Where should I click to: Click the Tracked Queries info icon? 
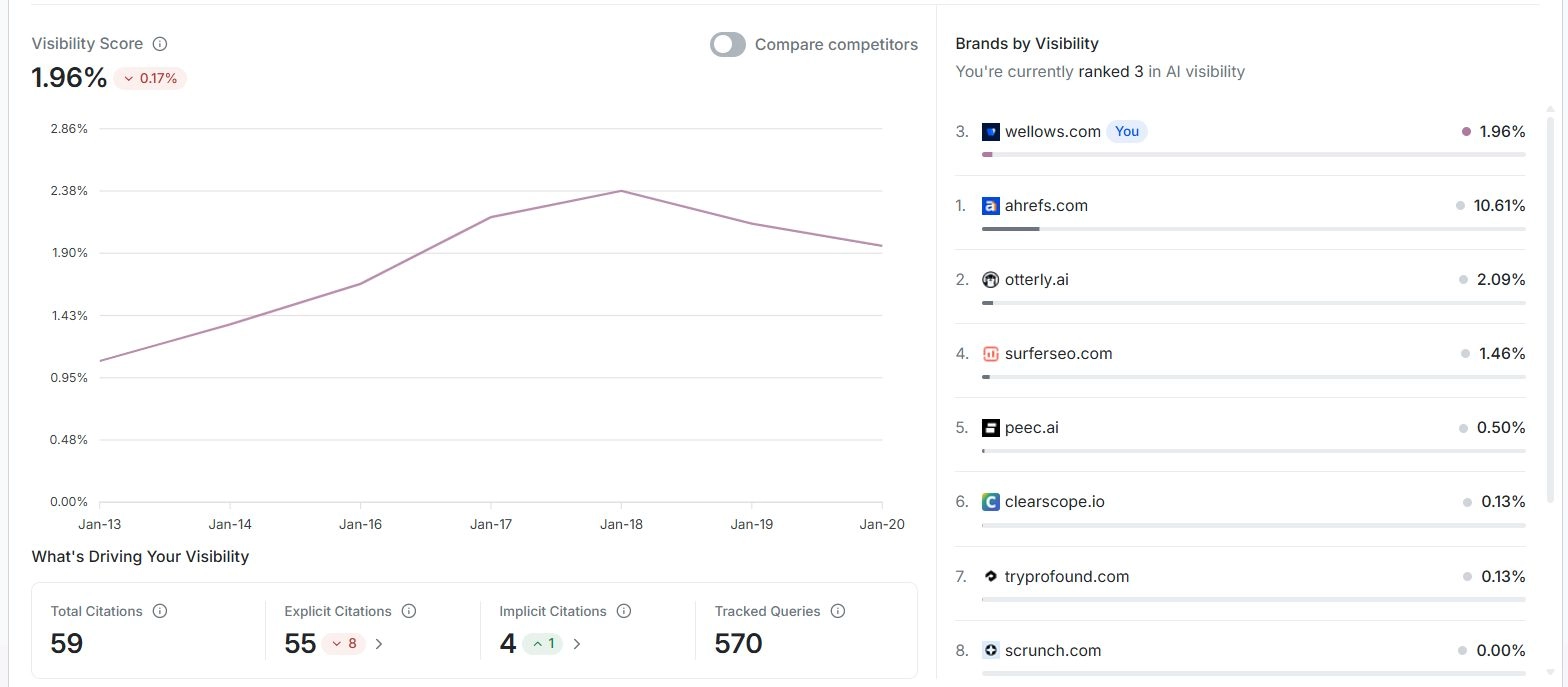[x=838, y=611]
